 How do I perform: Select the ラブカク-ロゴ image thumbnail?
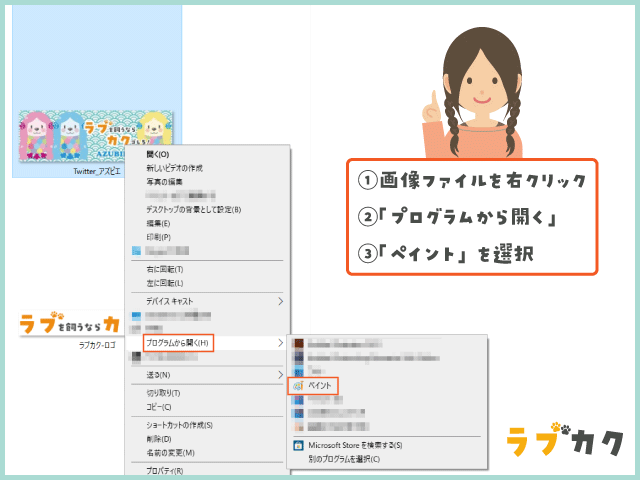tap(70, 324)
